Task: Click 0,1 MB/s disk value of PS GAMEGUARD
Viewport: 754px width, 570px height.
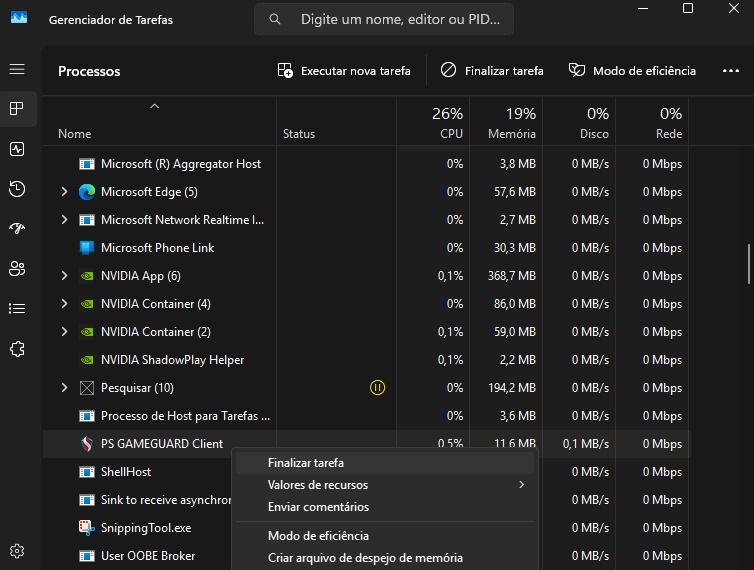Action: point(586,443)
